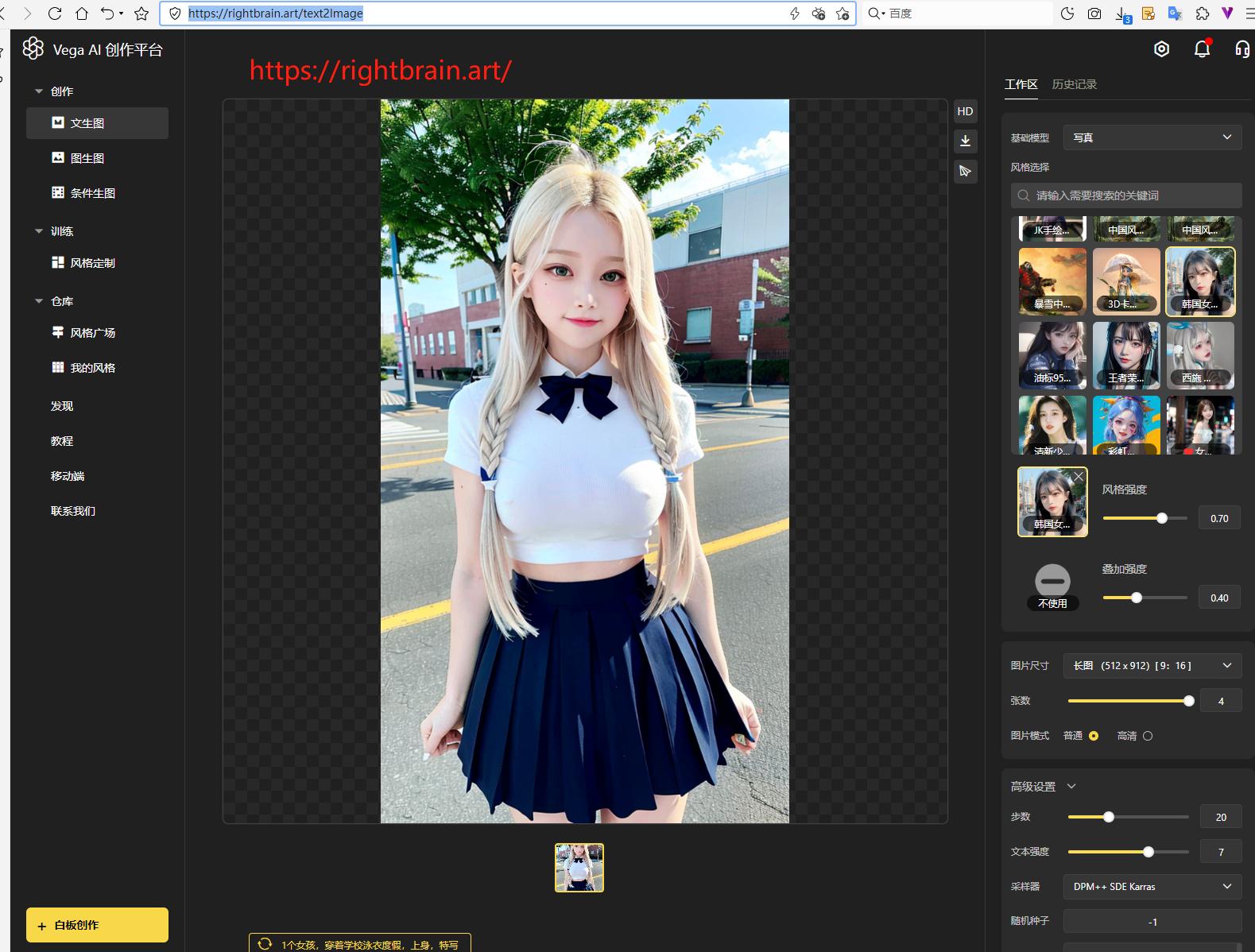
Task: Click the 白板创作 button
Action: [x=97, y=925]
